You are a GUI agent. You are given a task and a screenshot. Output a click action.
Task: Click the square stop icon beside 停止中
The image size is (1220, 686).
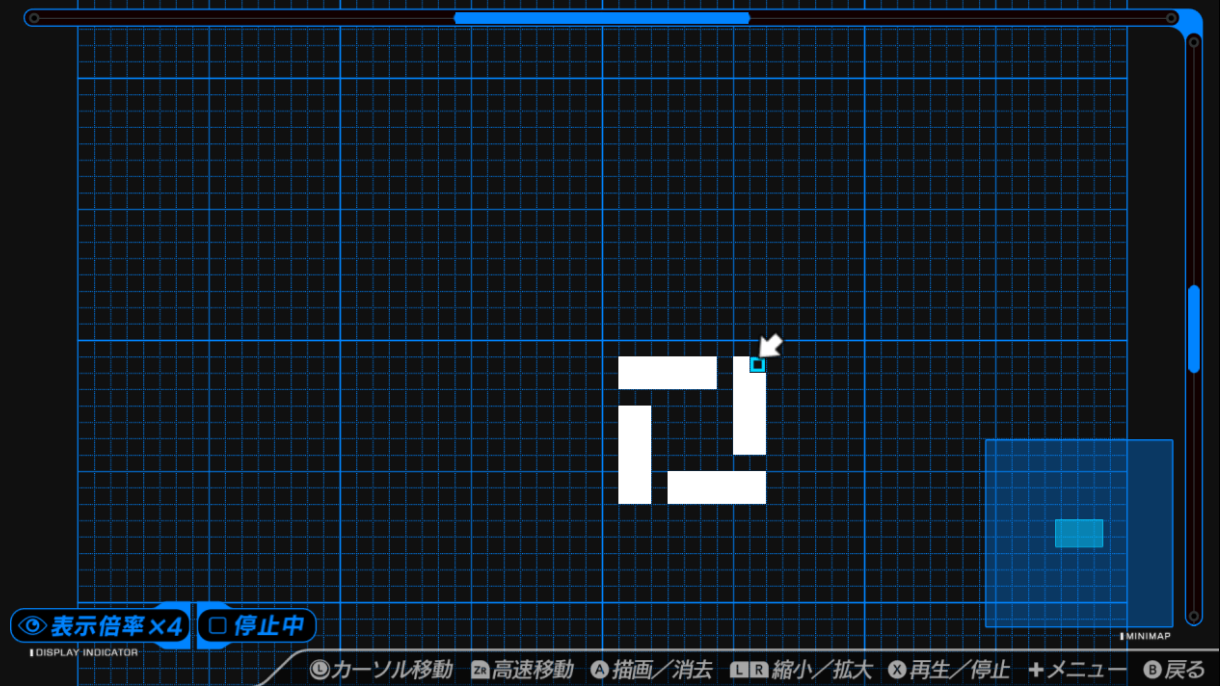217,627
